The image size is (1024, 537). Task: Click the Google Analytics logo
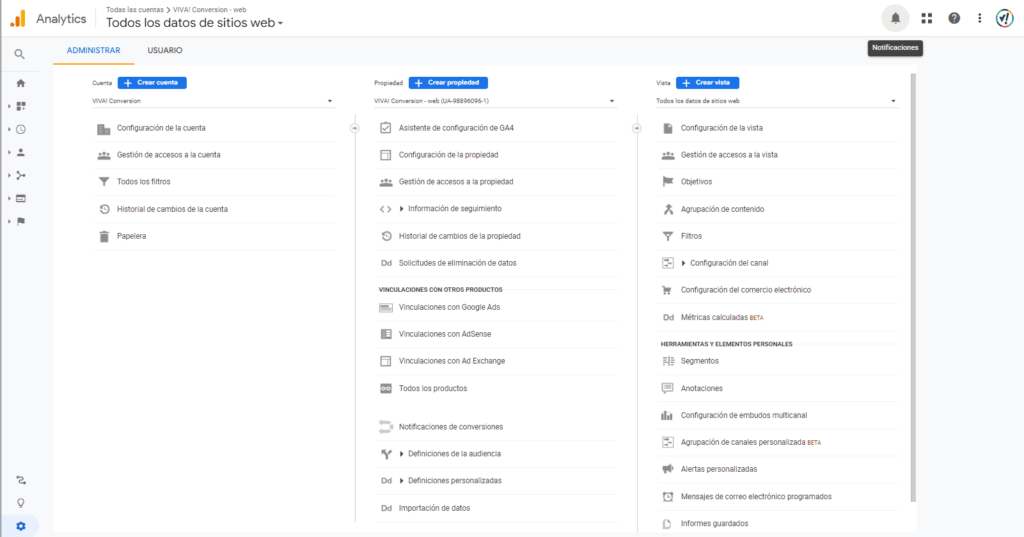(x=18, y=18)
